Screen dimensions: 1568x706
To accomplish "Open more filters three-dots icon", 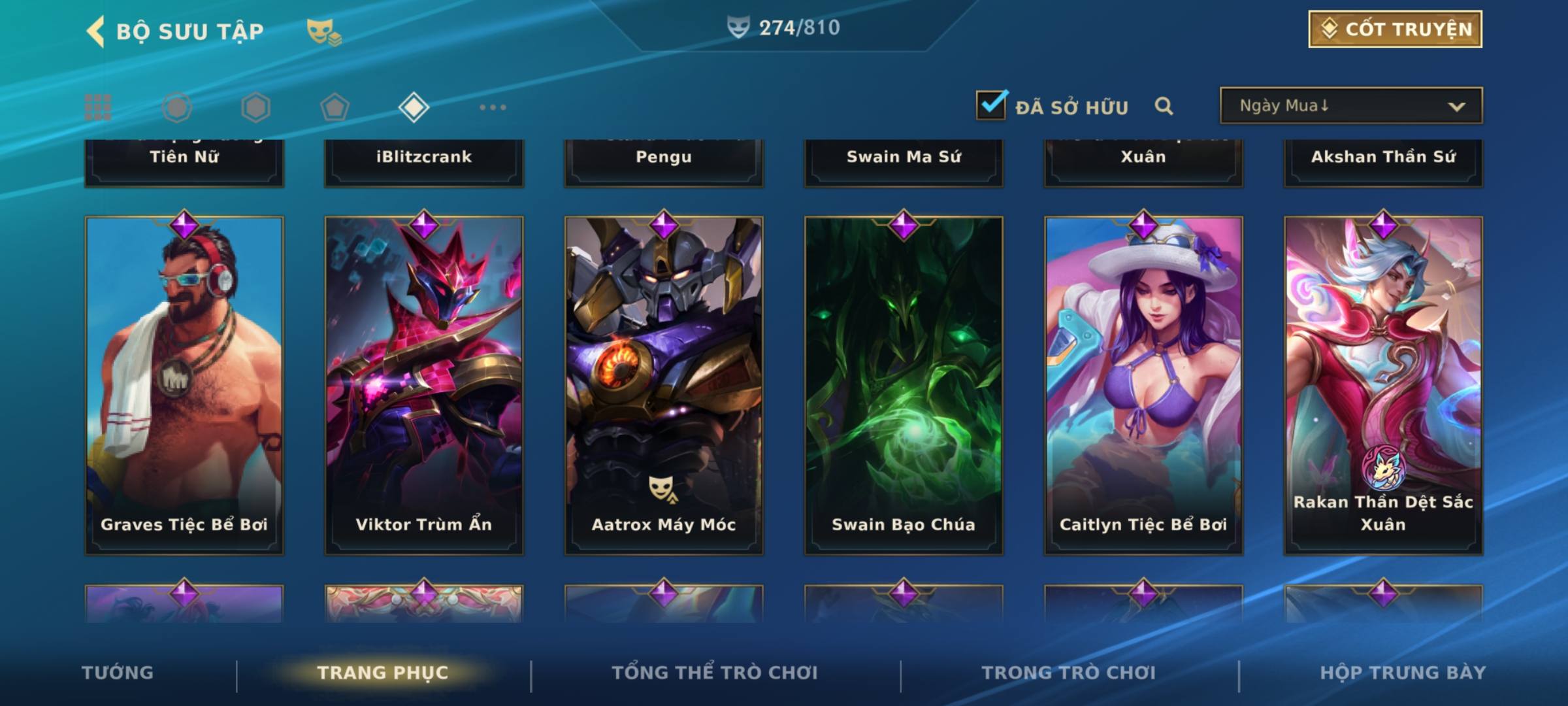I will 493,107.
